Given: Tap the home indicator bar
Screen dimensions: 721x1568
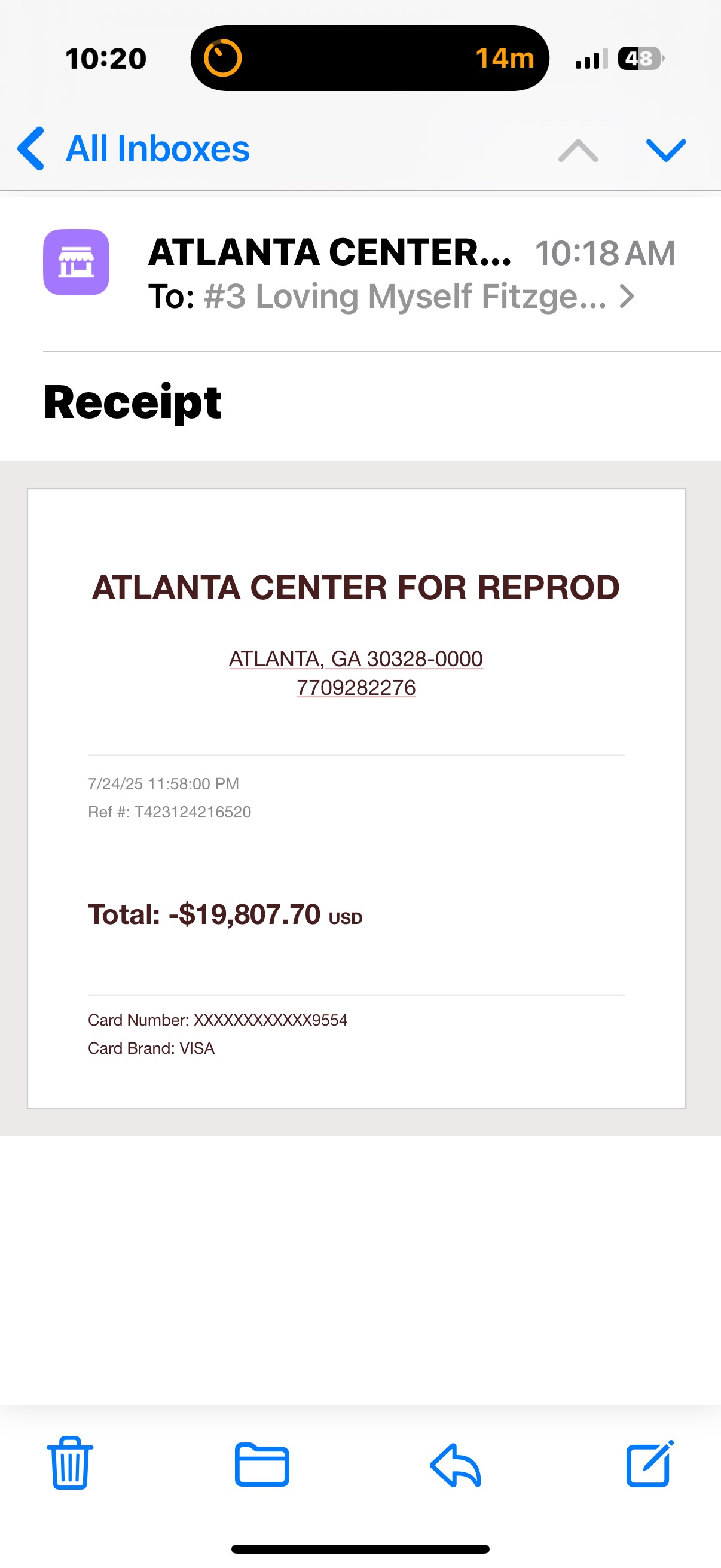Looking at the screenshot, I should tap(360, 1548).
